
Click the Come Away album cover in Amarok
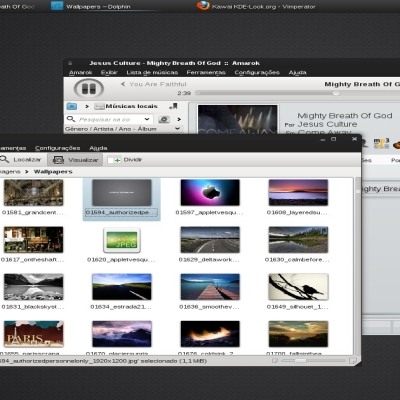coord(237,120)
